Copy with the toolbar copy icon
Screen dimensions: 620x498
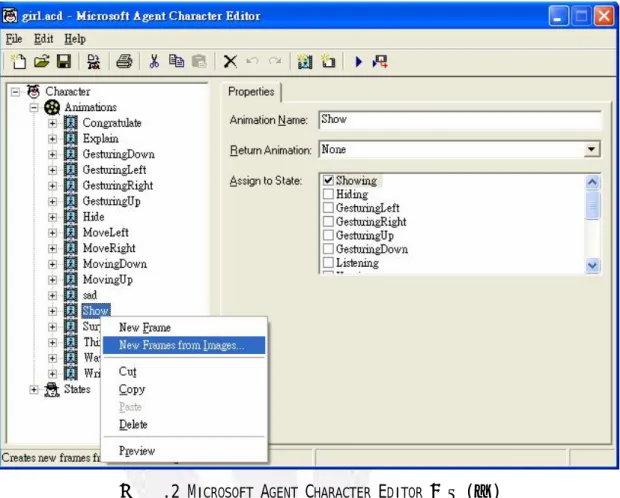click(176, 61)
